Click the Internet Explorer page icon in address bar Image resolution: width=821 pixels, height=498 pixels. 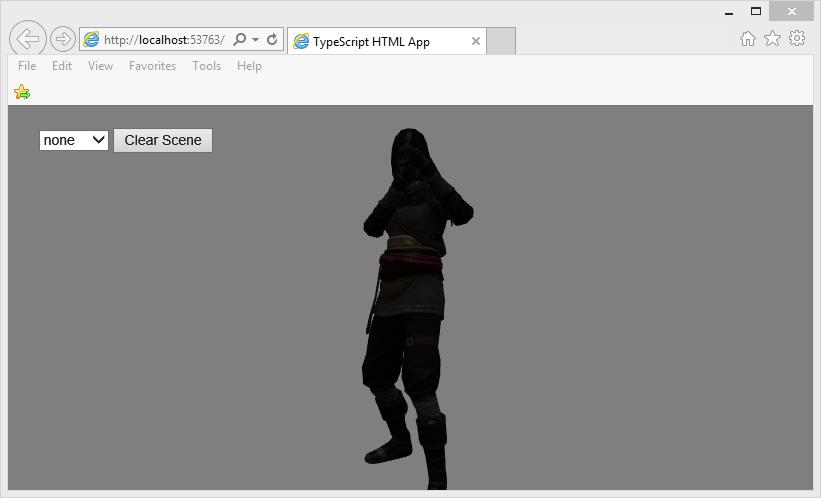click(x=91, y=39)
